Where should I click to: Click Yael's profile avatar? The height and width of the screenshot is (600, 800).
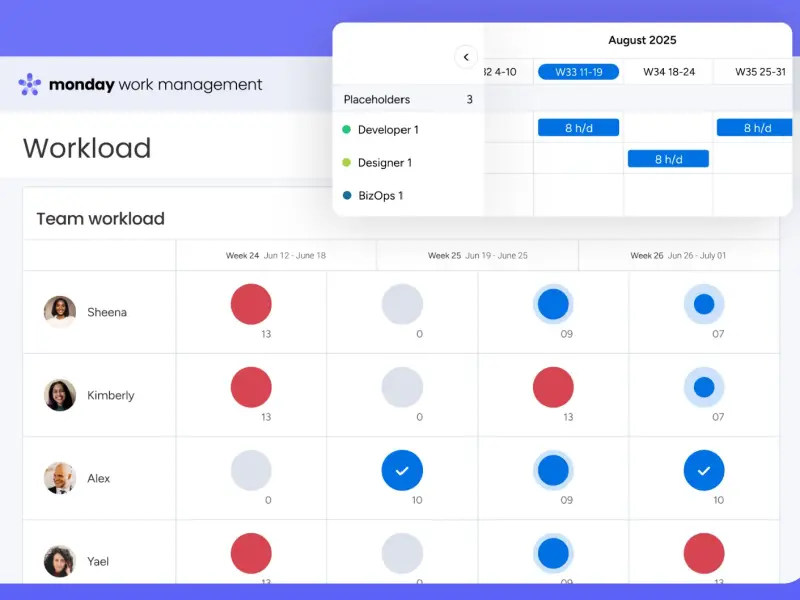point(60,561)
